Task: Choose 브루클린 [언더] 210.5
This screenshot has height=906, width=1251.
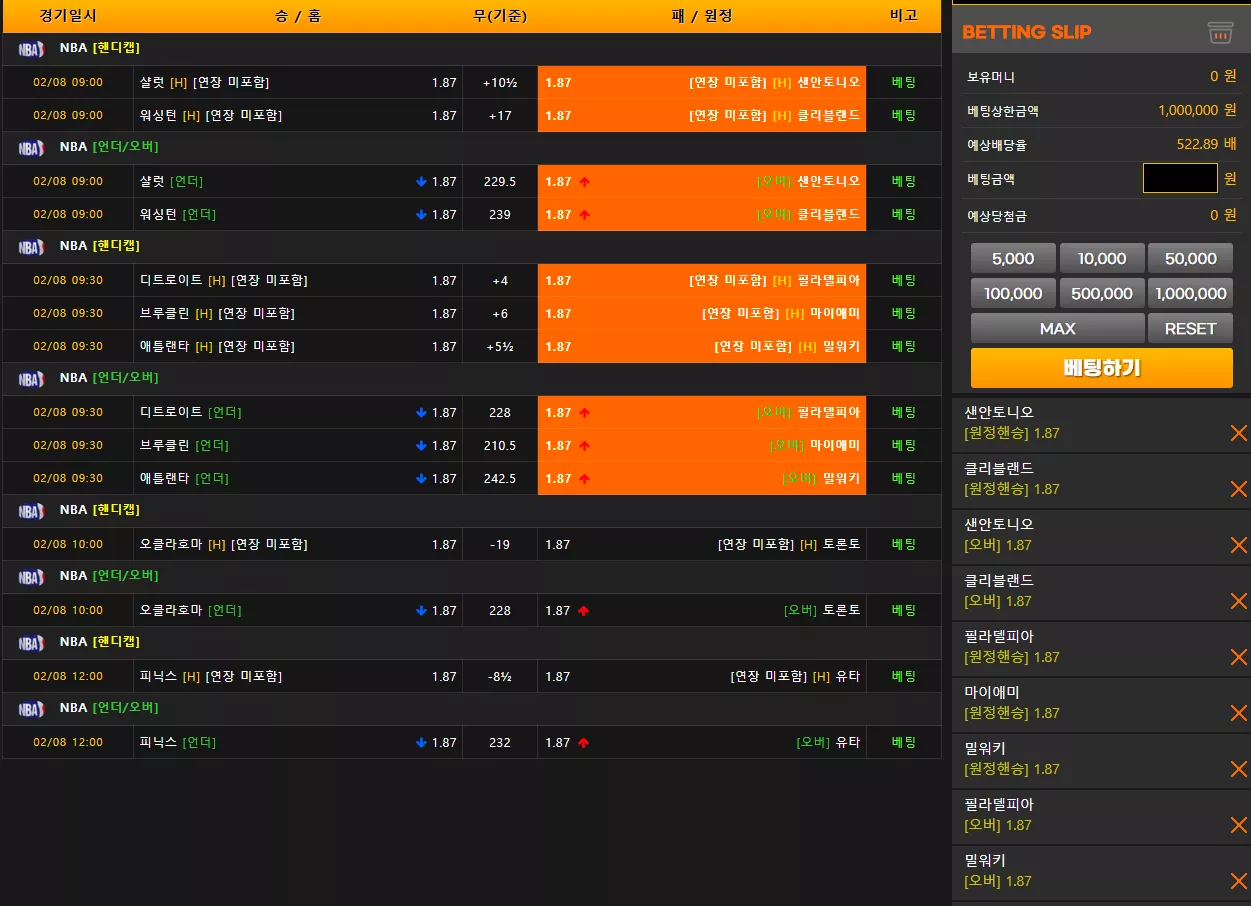Action: point(298,446)
